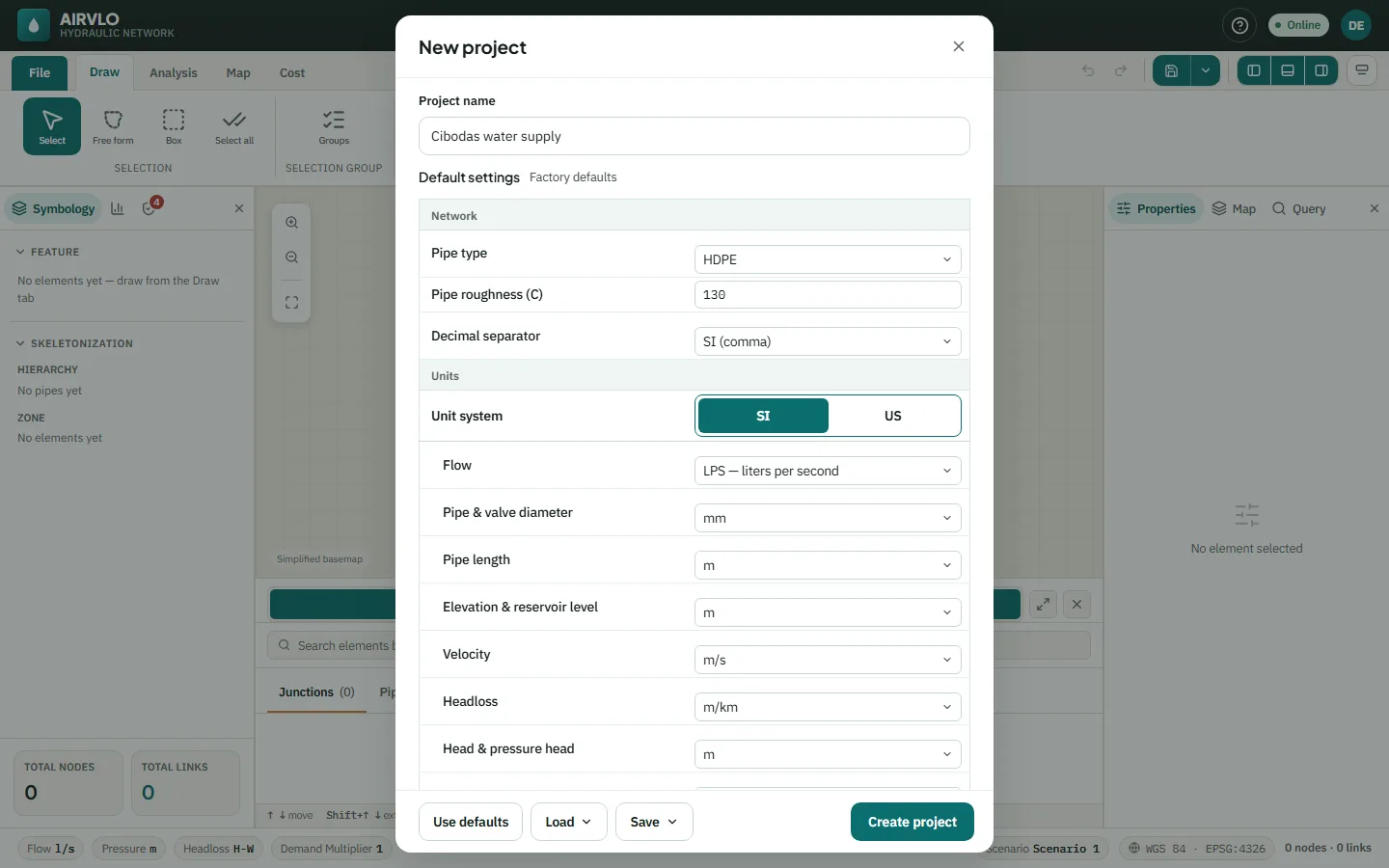Close the right Properties panel
This screenshot has width=1389, height=868.
1375,208
